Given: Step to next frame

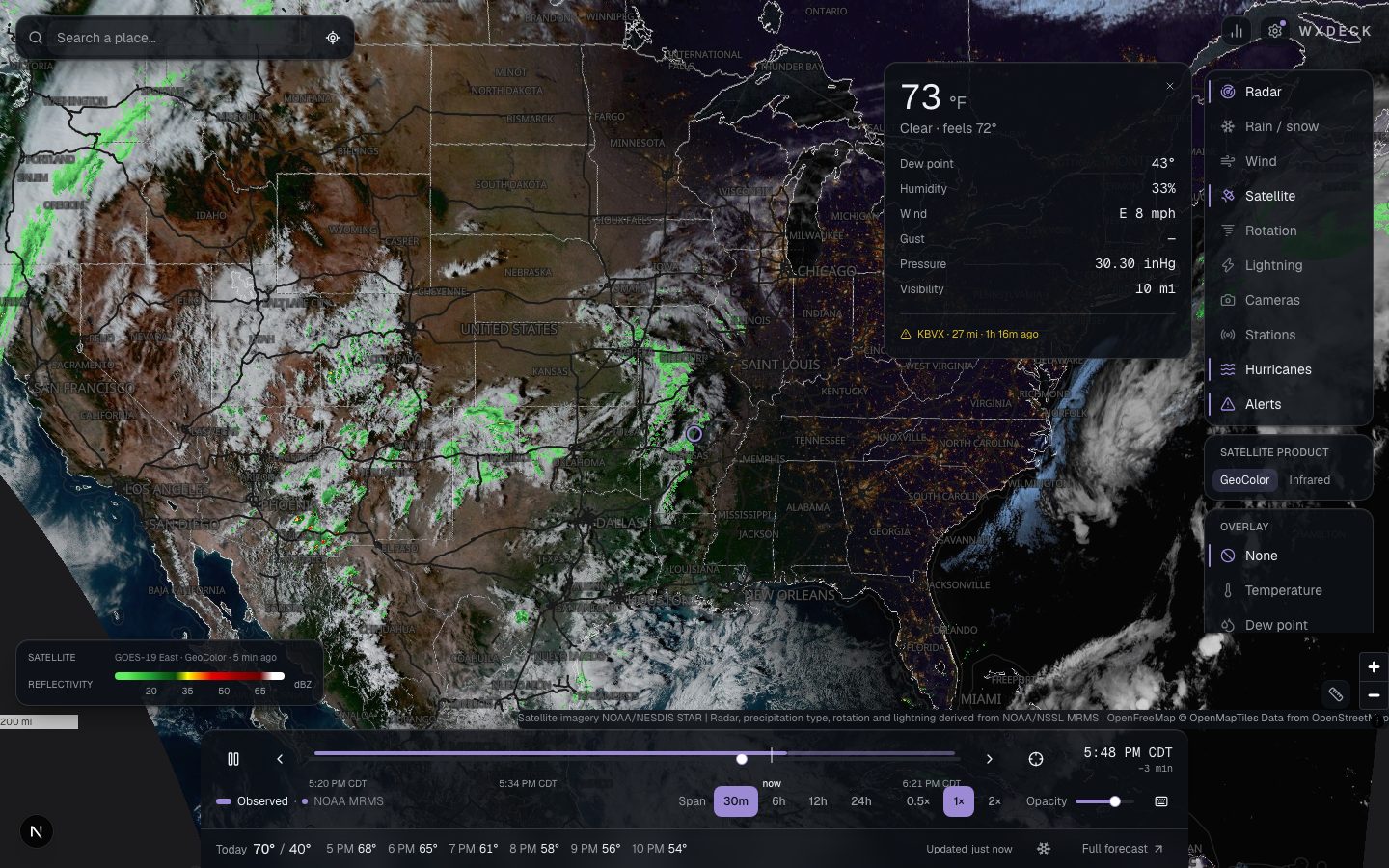Looking at the screenshot, I should (x=989, y=759).
